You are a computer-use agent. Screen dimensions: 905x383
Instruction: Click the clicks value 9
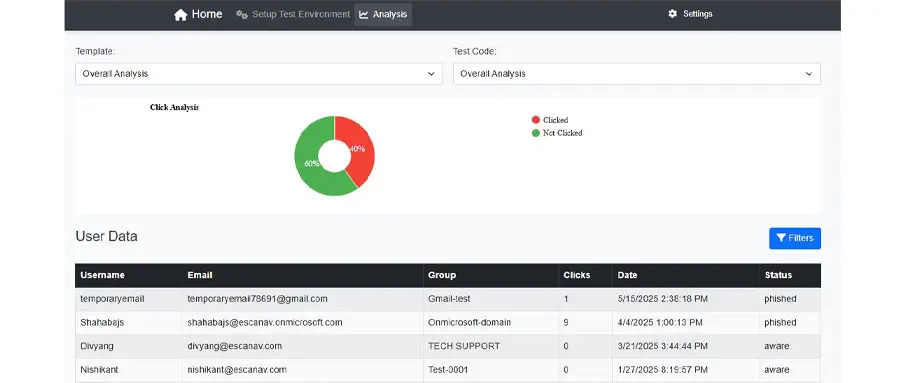tap(566, 322)
